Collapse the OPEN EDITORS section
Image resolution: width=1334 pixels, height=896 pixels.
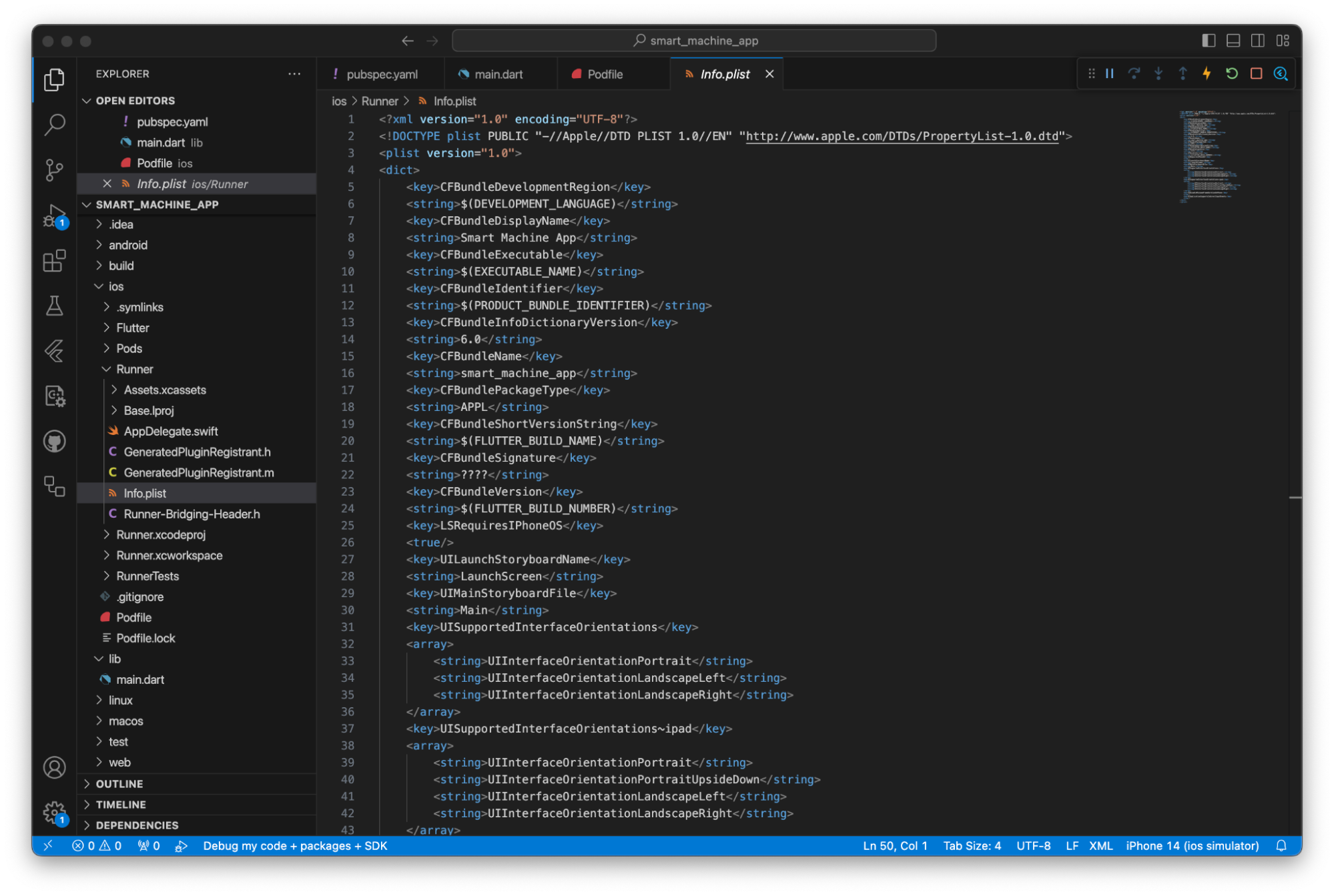pos(87,100)
